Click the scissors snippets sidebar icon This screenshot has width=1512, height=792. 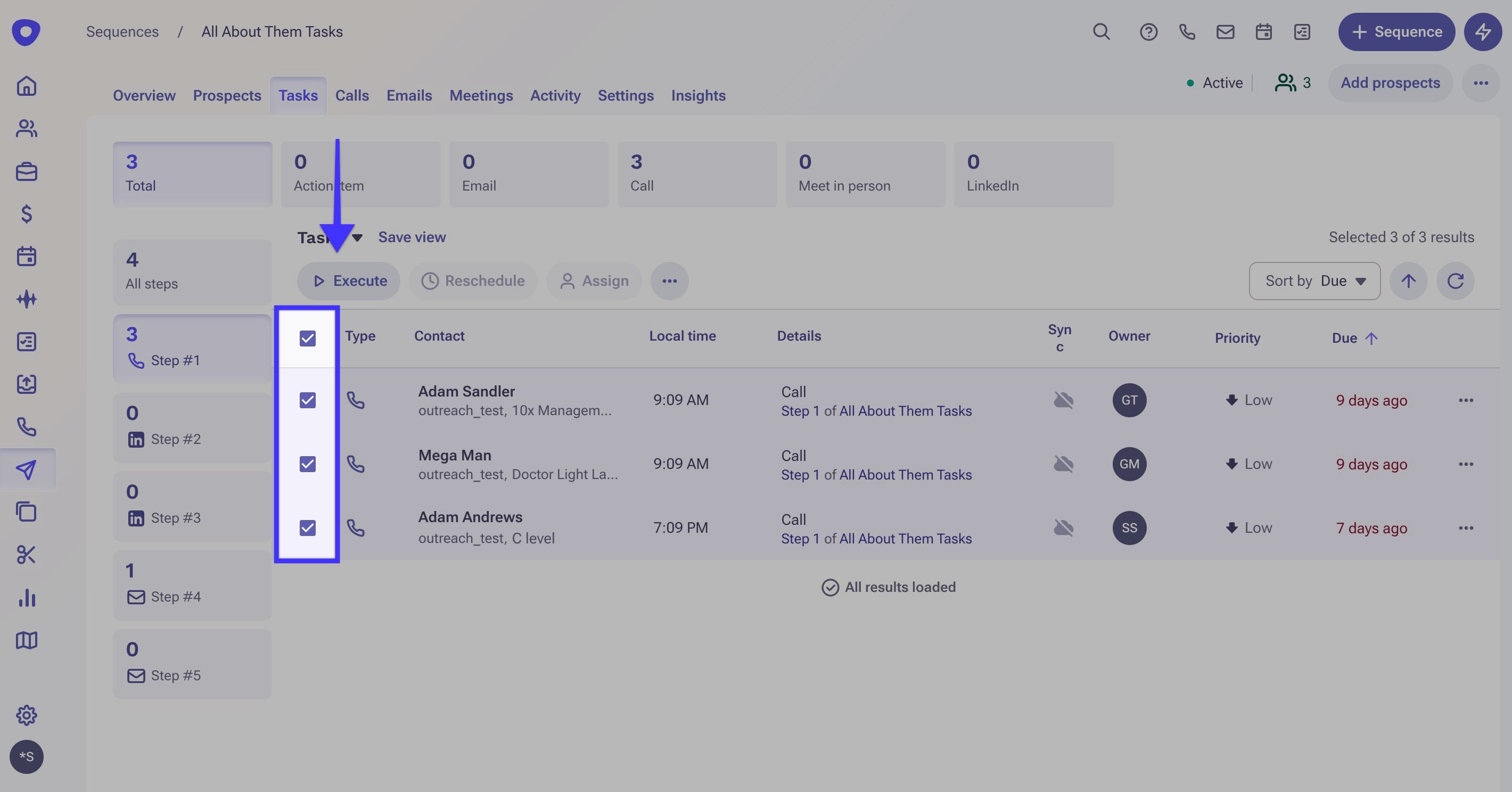(x=27, y=555)
